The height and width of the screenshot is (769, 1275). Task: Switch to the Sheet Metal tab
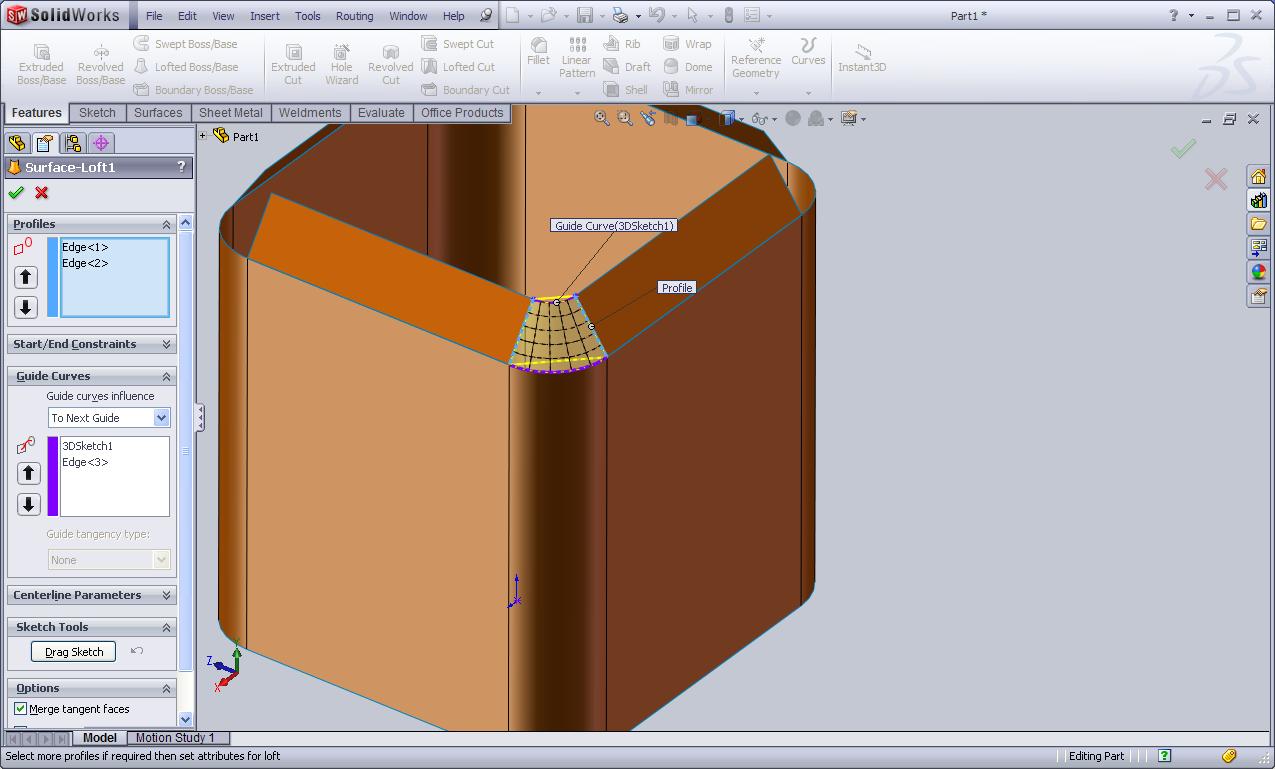point(231,113)
